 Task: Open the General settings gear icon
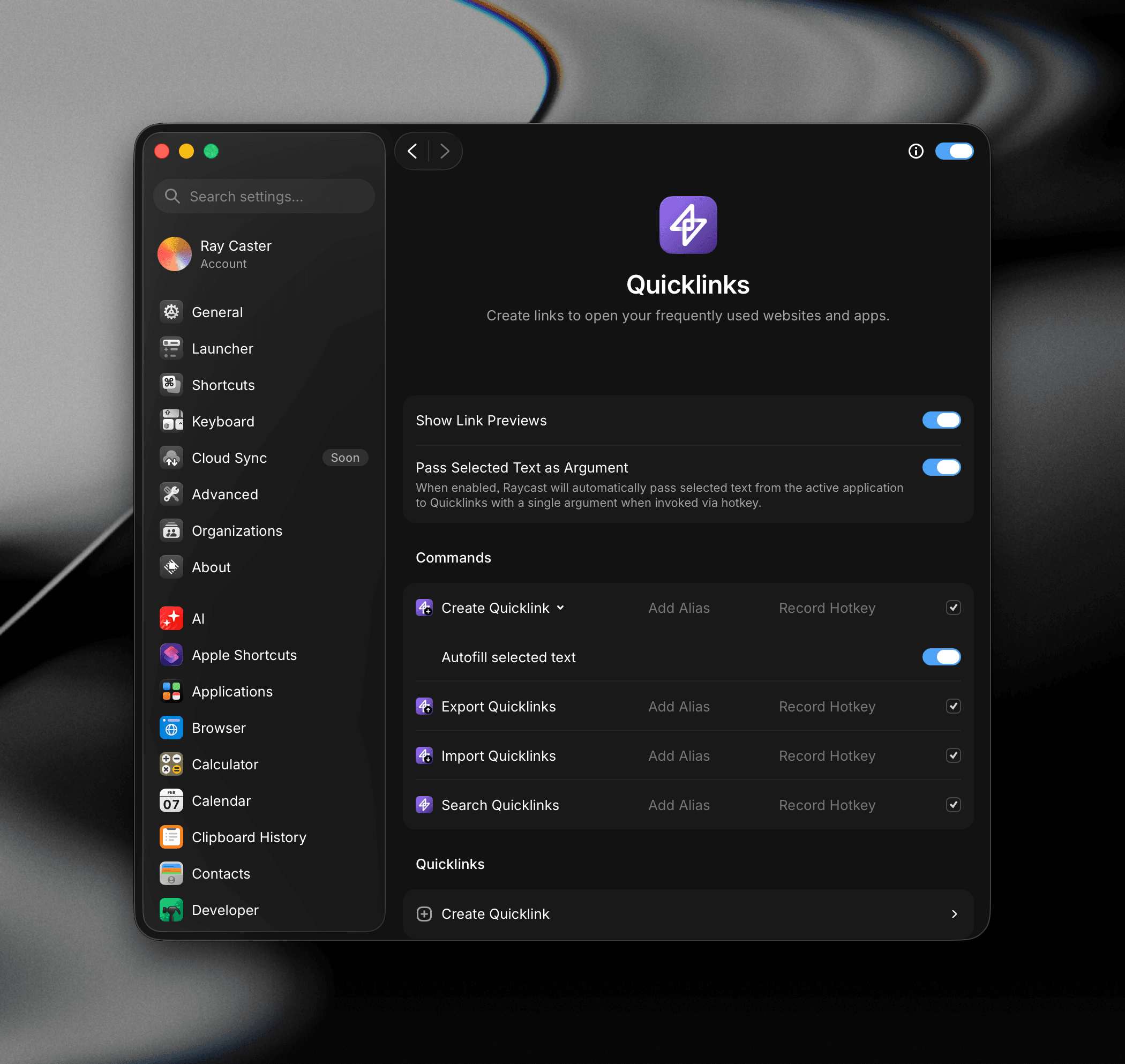point(171,312)
